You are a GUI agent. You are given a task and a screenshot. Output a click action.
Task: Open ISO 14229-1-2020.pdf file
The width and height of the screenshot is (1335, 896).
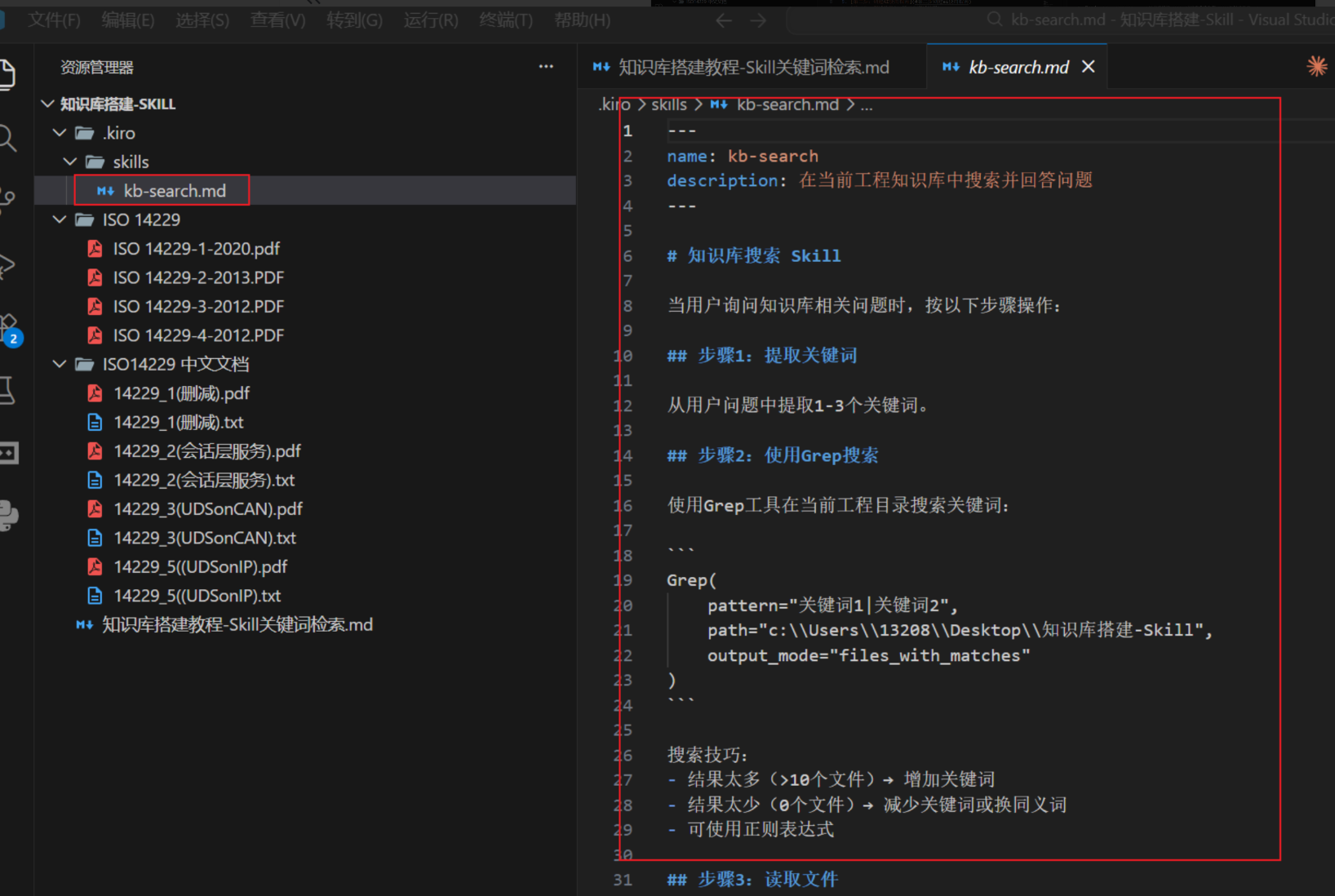coord(196,249)
